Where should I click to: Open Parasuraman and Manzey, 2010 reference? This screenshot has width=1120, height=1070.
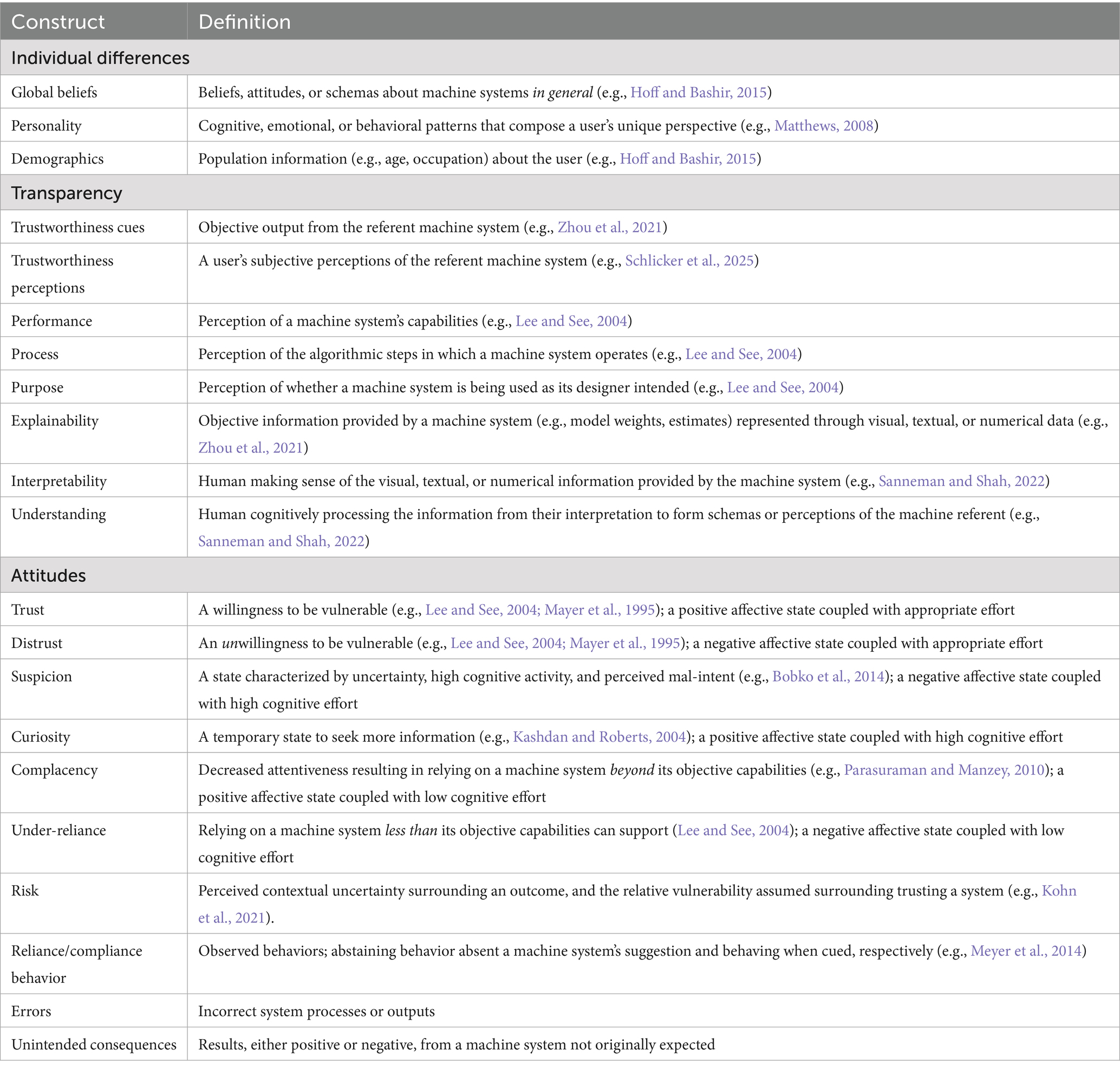tap(944, 770)
